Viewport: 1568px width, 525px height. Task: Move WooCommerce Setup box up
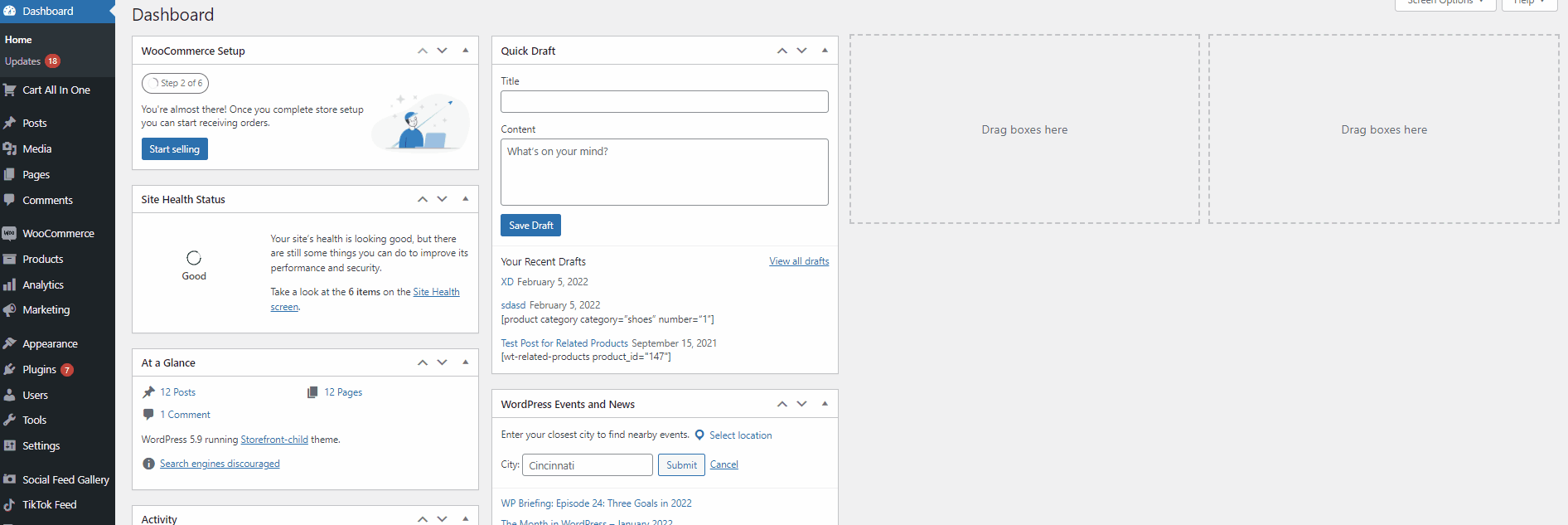tap(423, 51)
